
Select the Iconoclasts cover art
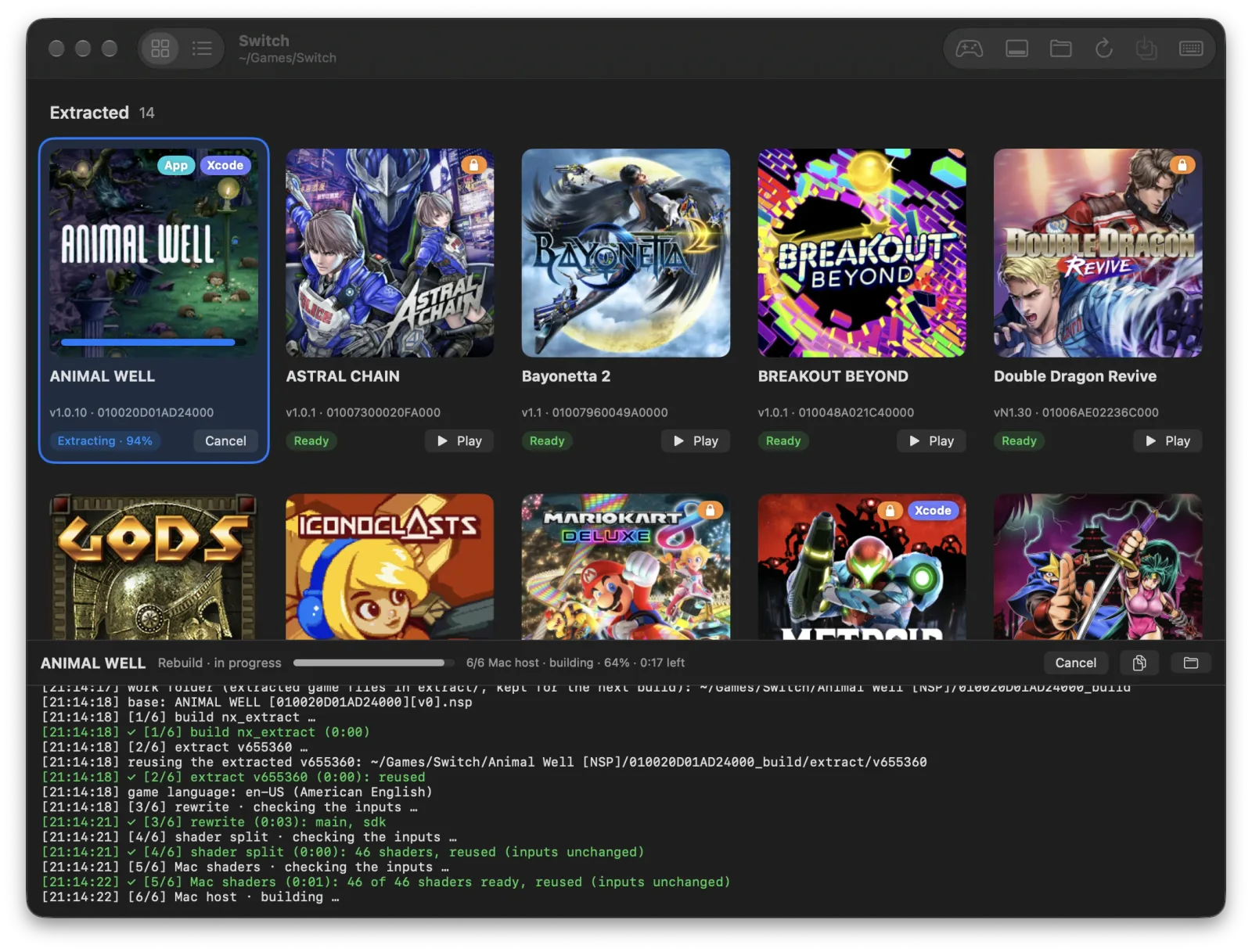click(x=390, y=566)
